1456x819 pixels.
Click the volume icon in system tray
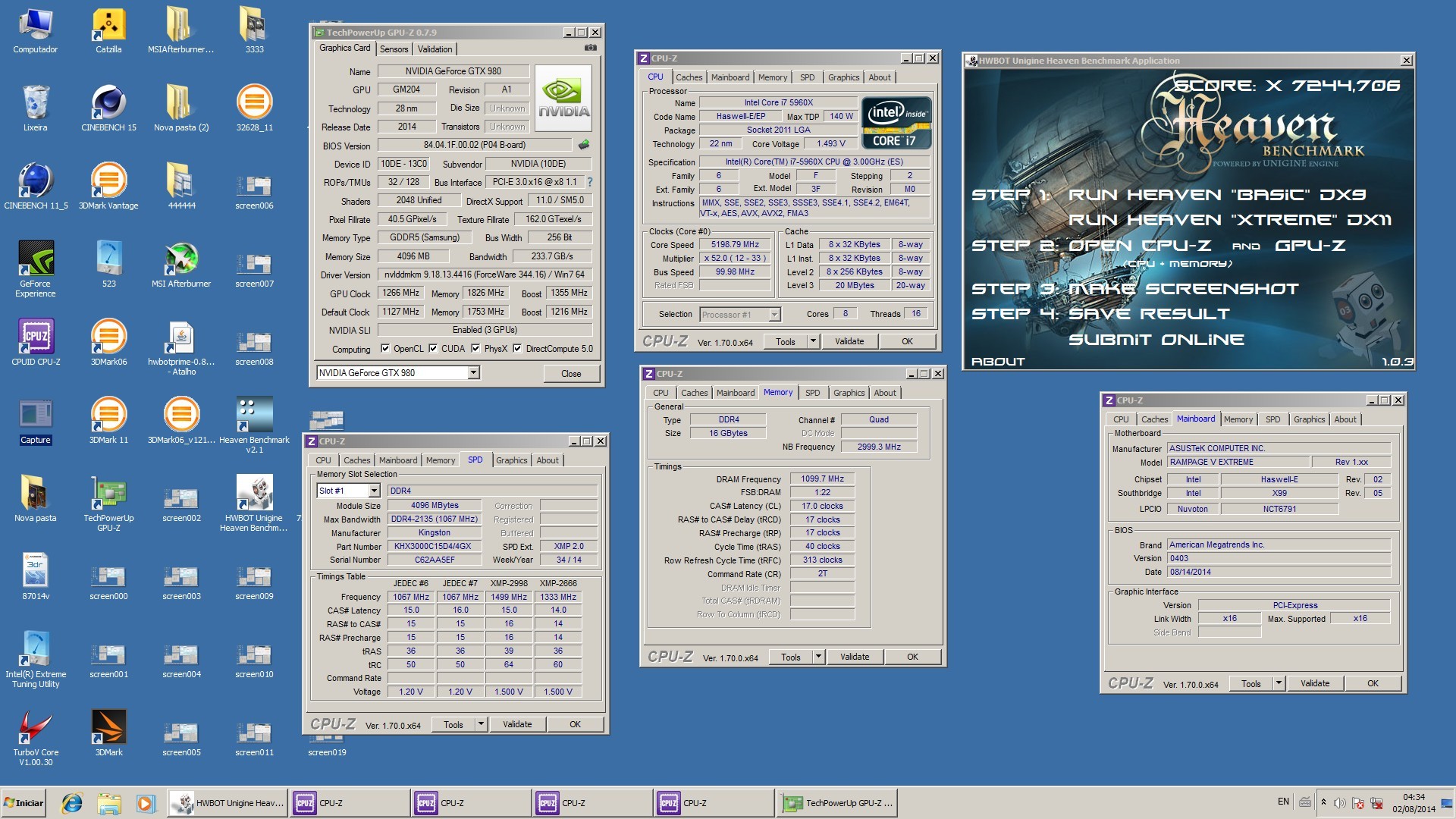click(1340, 803)
